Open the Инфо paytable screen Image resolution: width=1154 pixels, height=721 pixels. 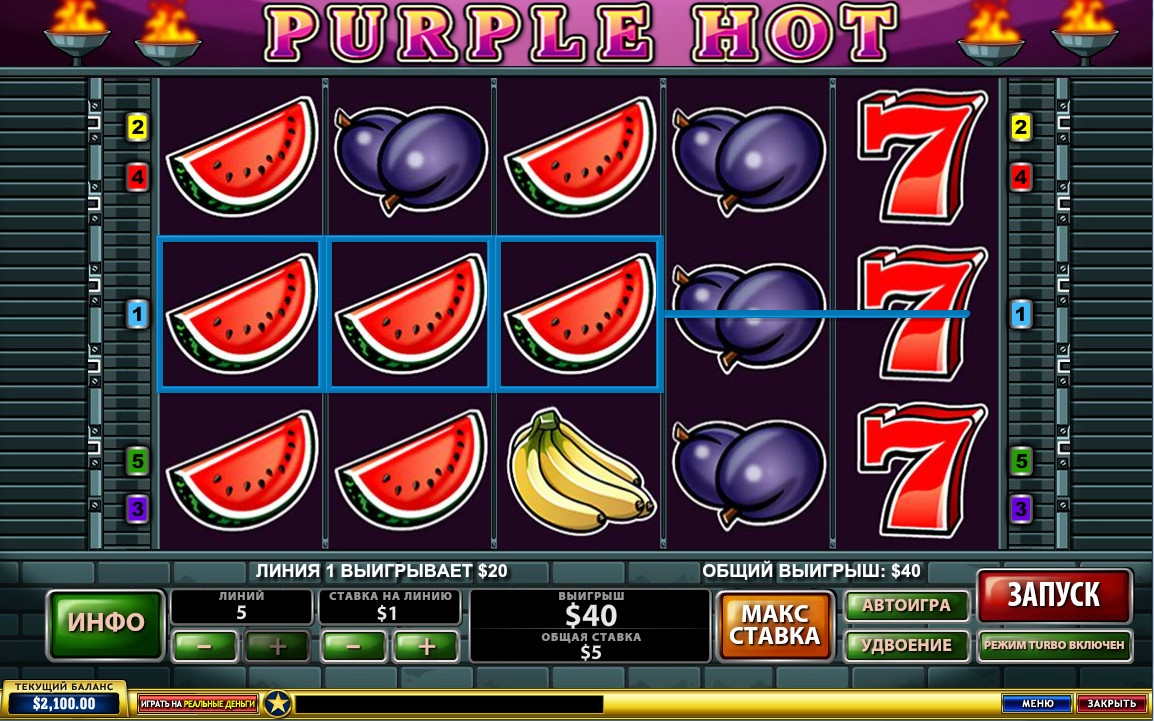click(x=106, y=624)
